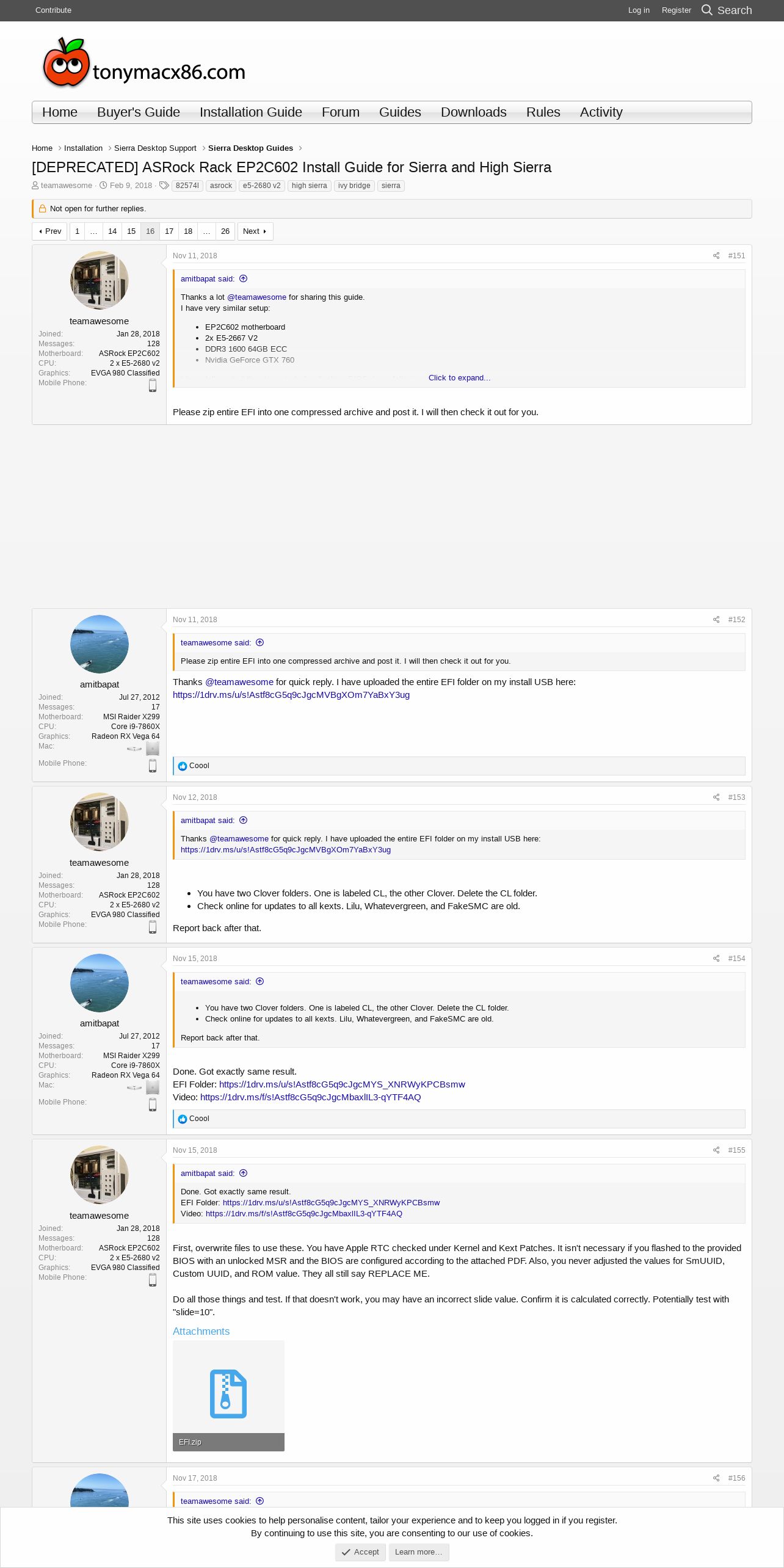Click the tonymacx86 apple logo
The width and height of the screenshot is (784, 1568).
coord(66,62)
